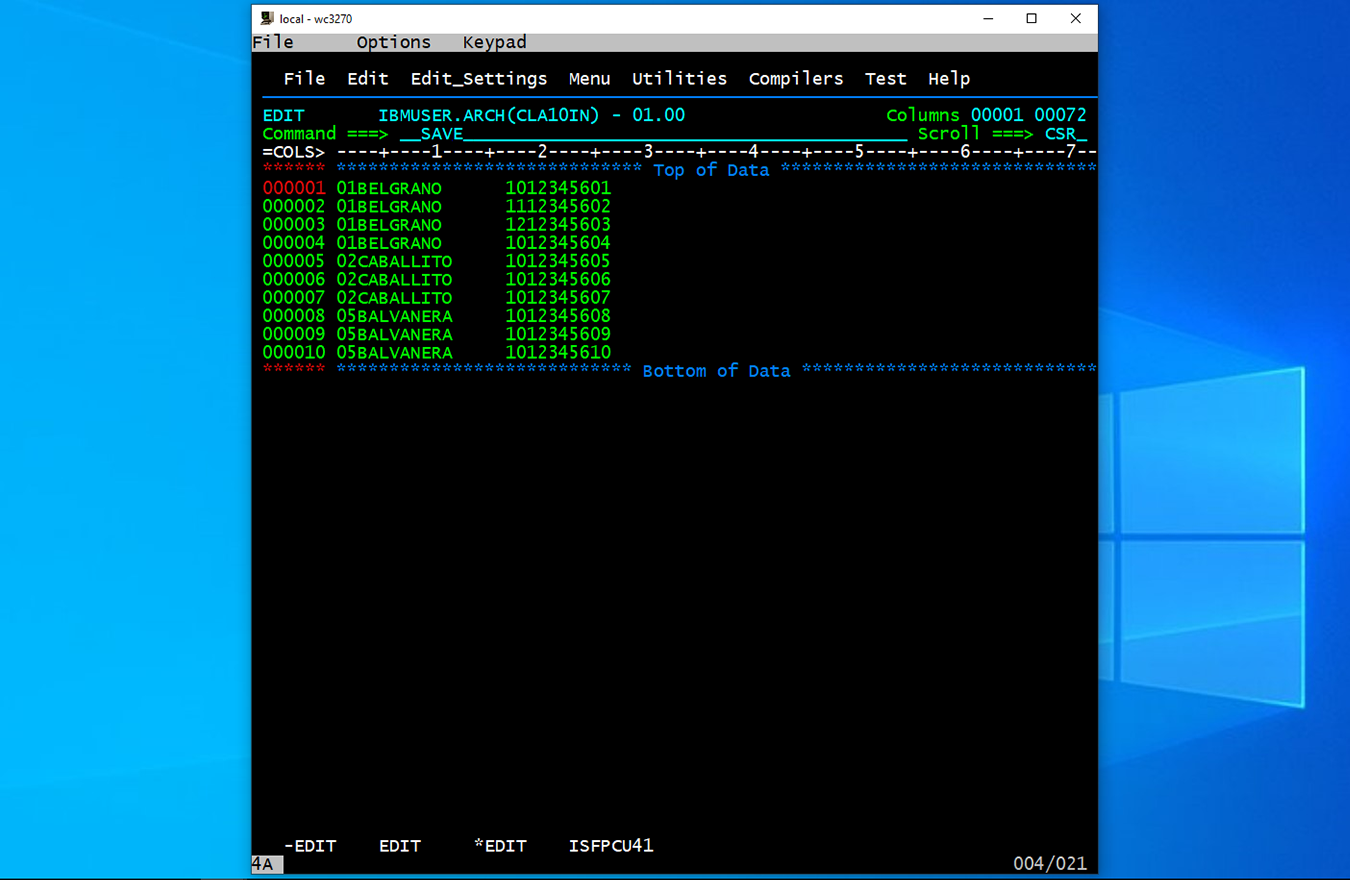Open Help in the ISPF action bar
The image size is (1350, 880).
pyautogui.click(x=948, y=79)
